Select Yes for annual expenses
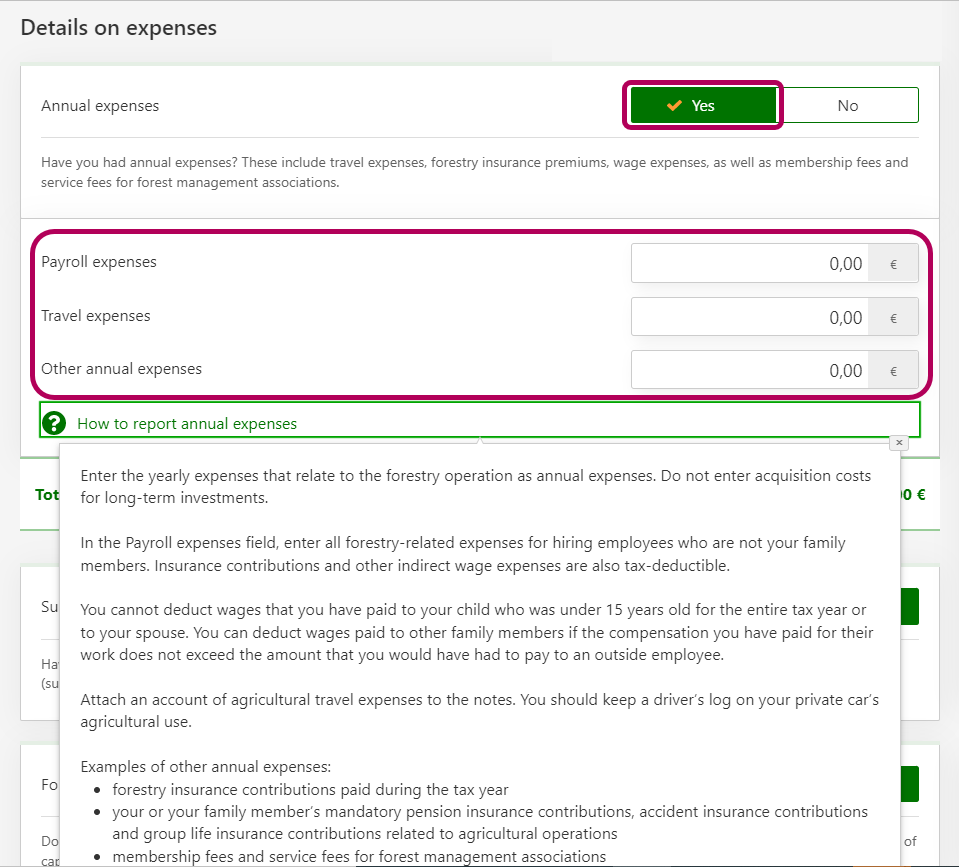 [703, 105]
